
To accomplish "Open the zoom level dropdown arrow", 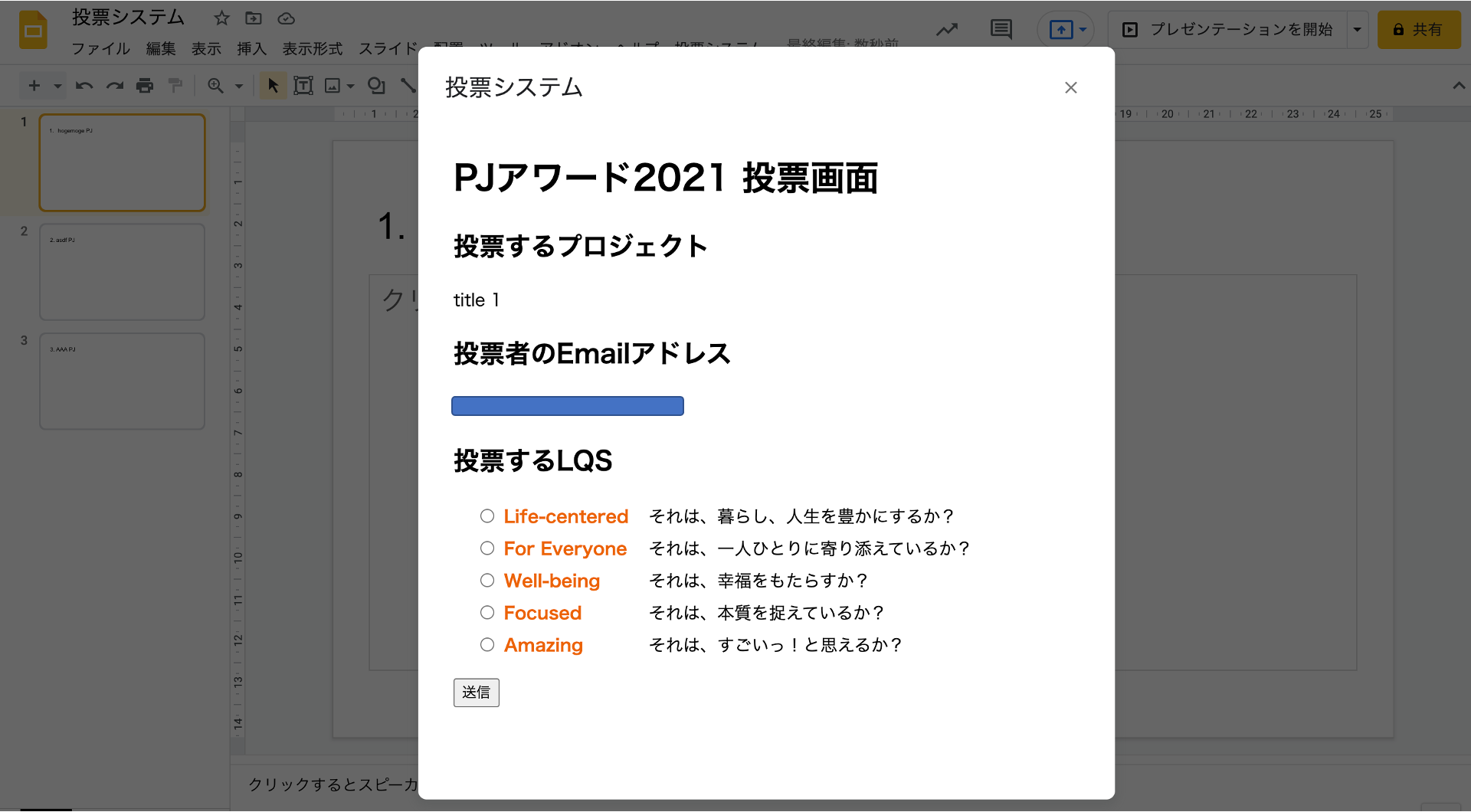I will click(239, 86).
